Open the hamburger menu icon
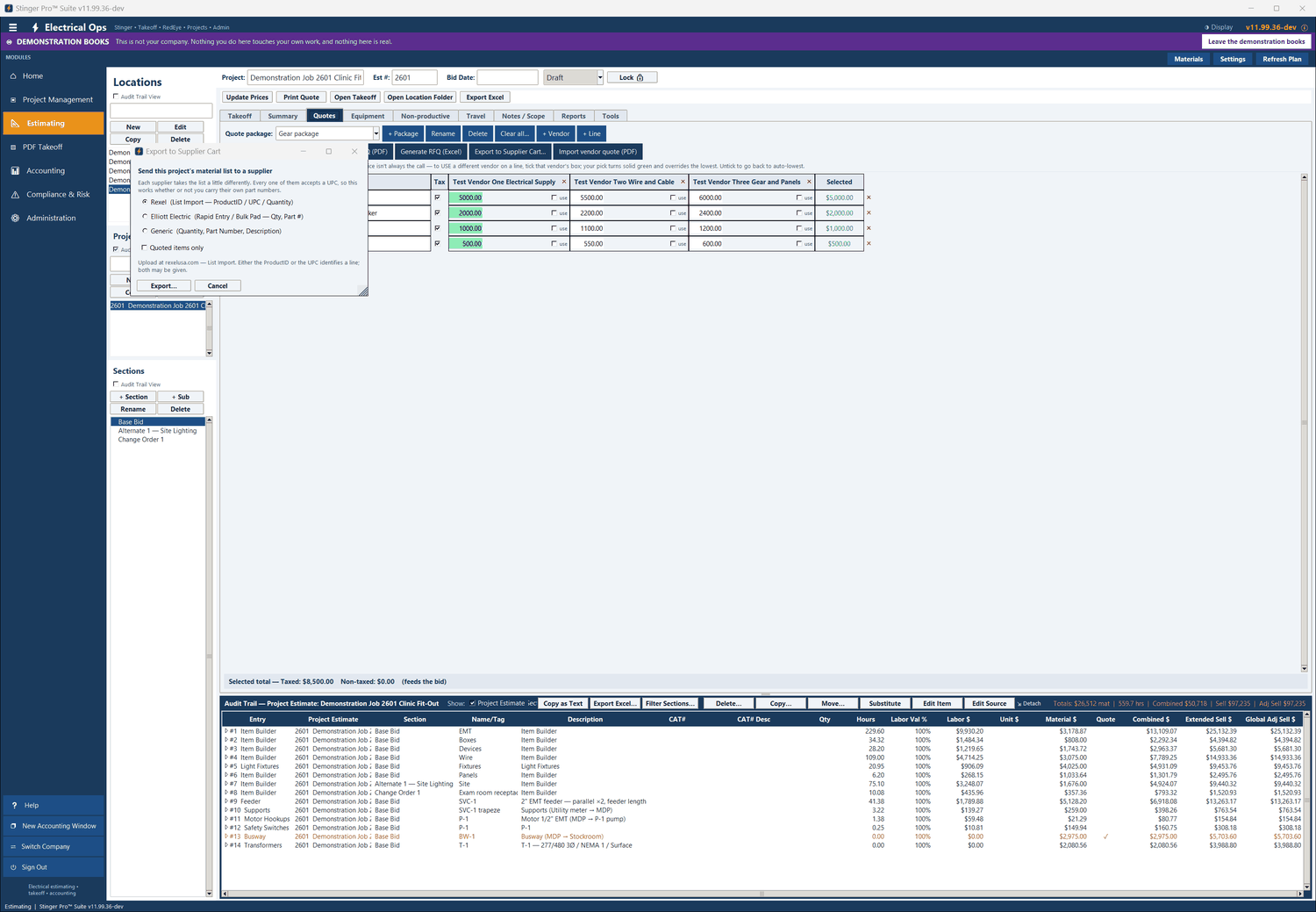This screenshot has width=1316, height=912. click(x=12, y=27)
